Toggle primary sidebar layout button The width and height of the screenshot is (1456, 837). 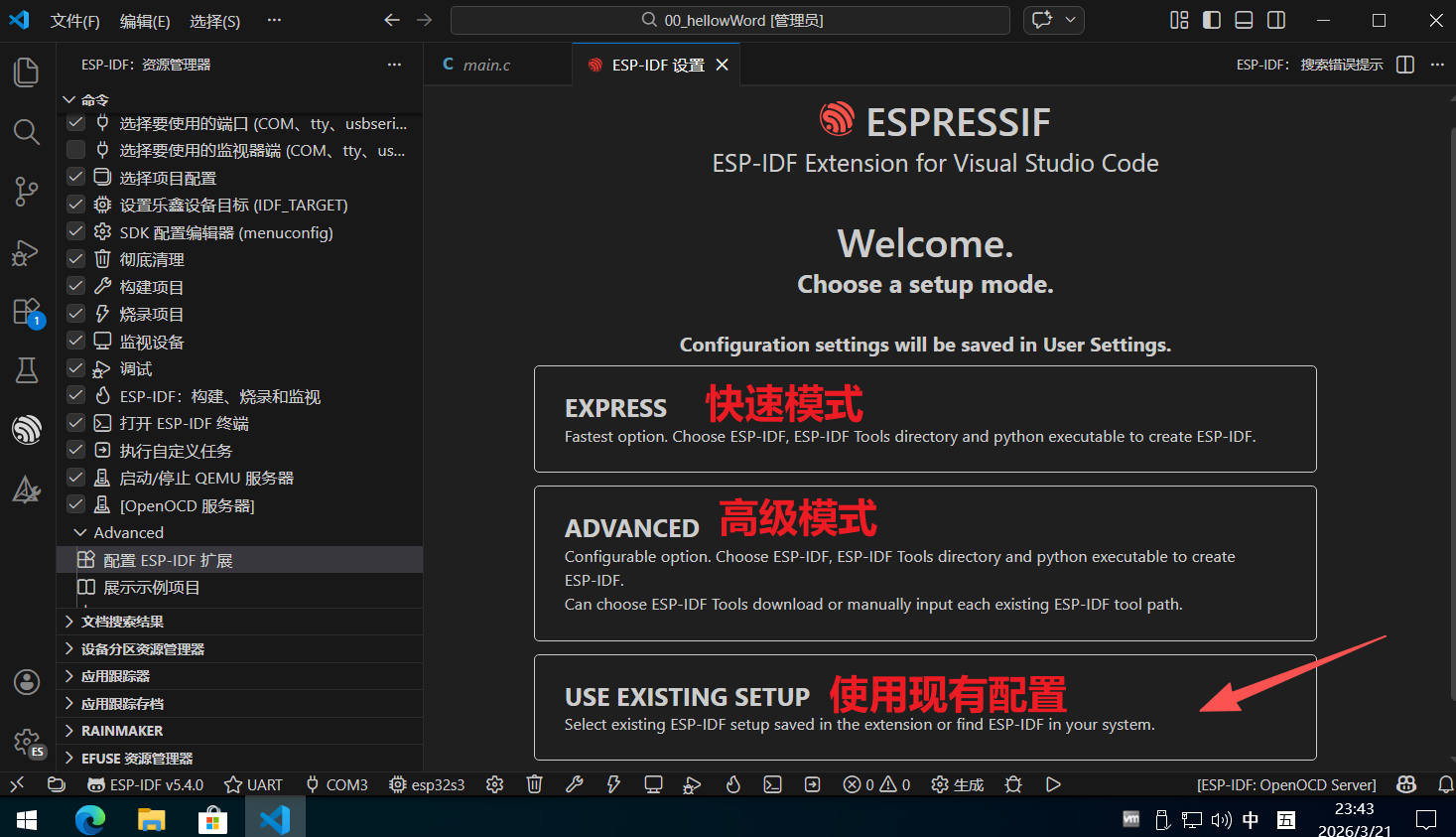1211,20
